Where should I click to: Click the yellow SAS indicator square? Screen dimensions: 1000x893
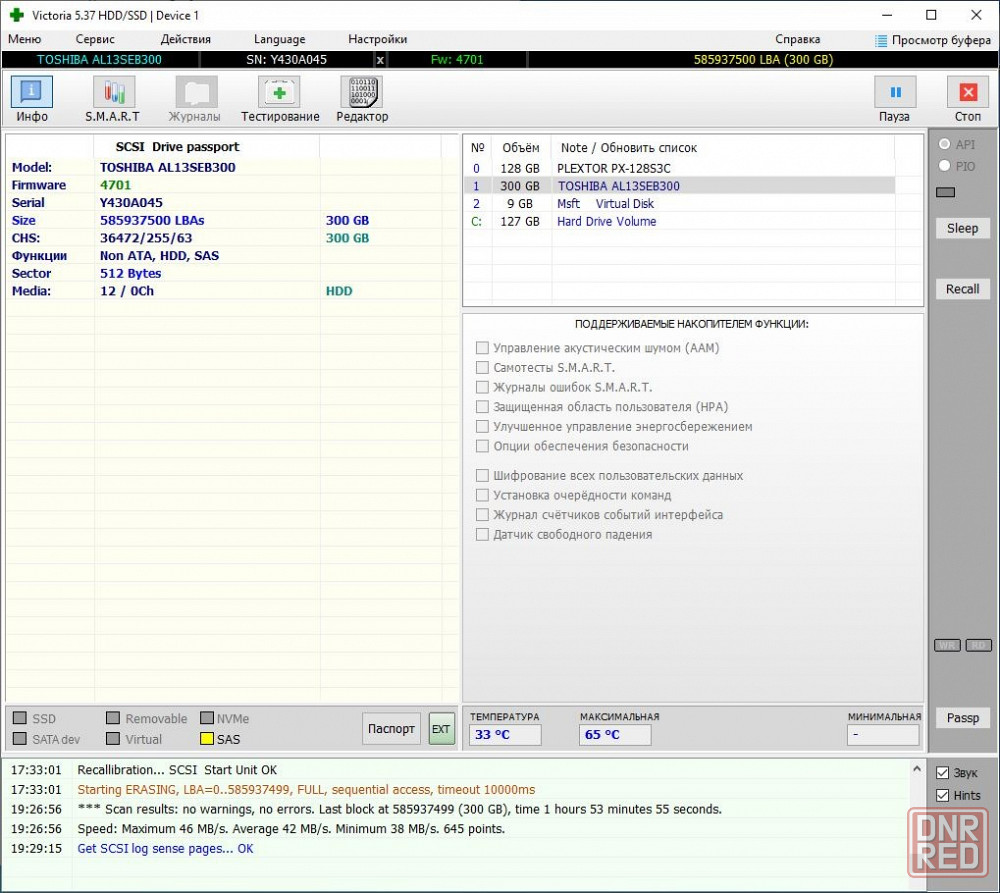coord(207,739)
